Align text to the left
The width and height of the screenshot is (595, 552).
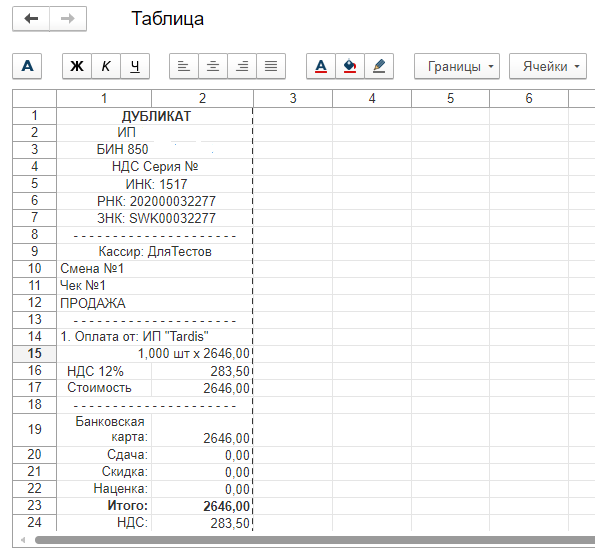pos(184,66)
